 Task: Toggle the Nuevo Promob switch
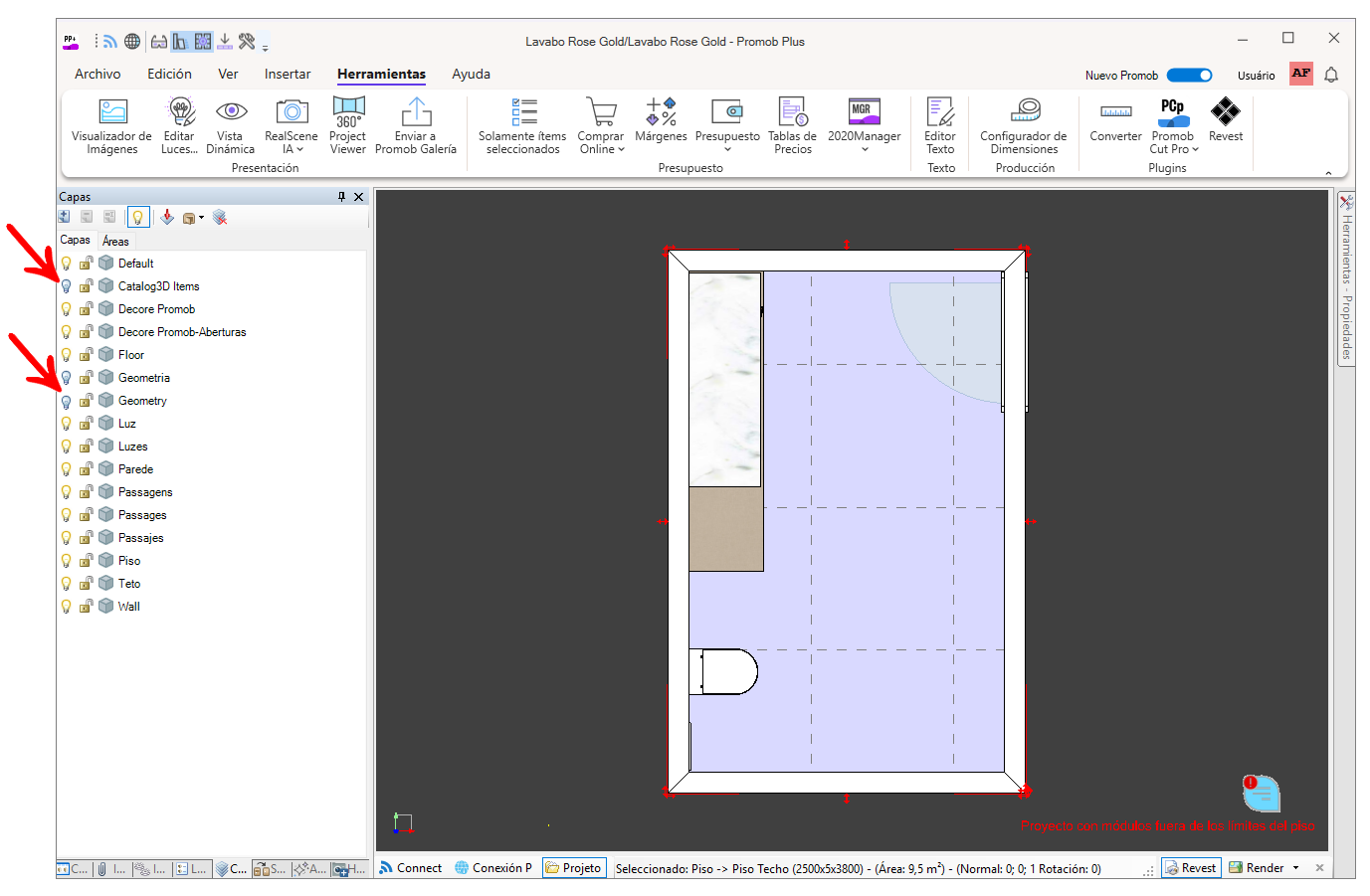click(1189, 76)
